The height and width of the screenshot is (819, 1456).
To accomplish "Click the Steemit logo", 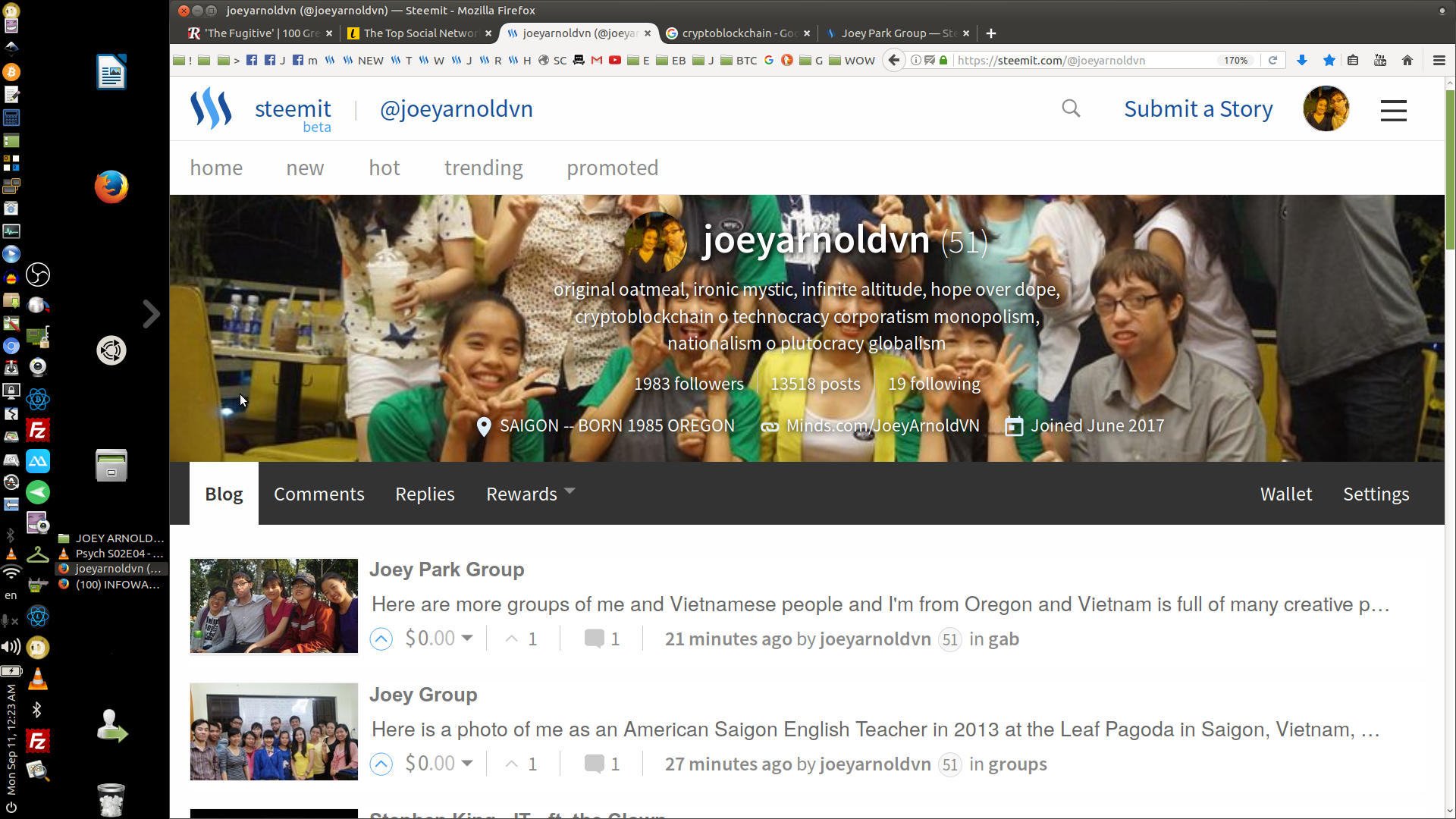I will pos(211,108).
